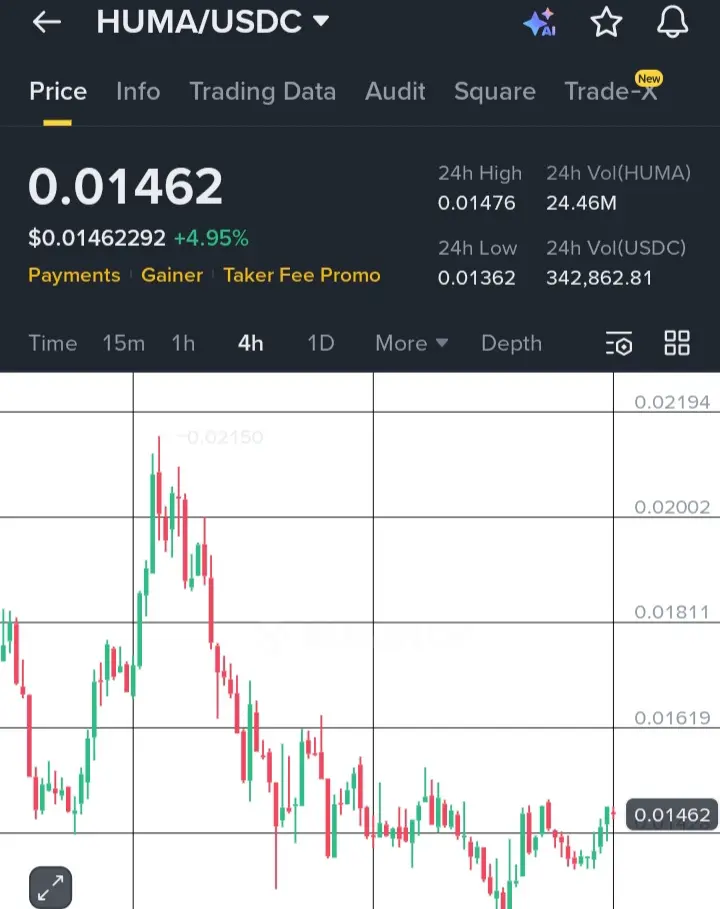Select the 1h chart interval
Image resolution: width=720 pixels, height=909 pixels.
point(183,343)
